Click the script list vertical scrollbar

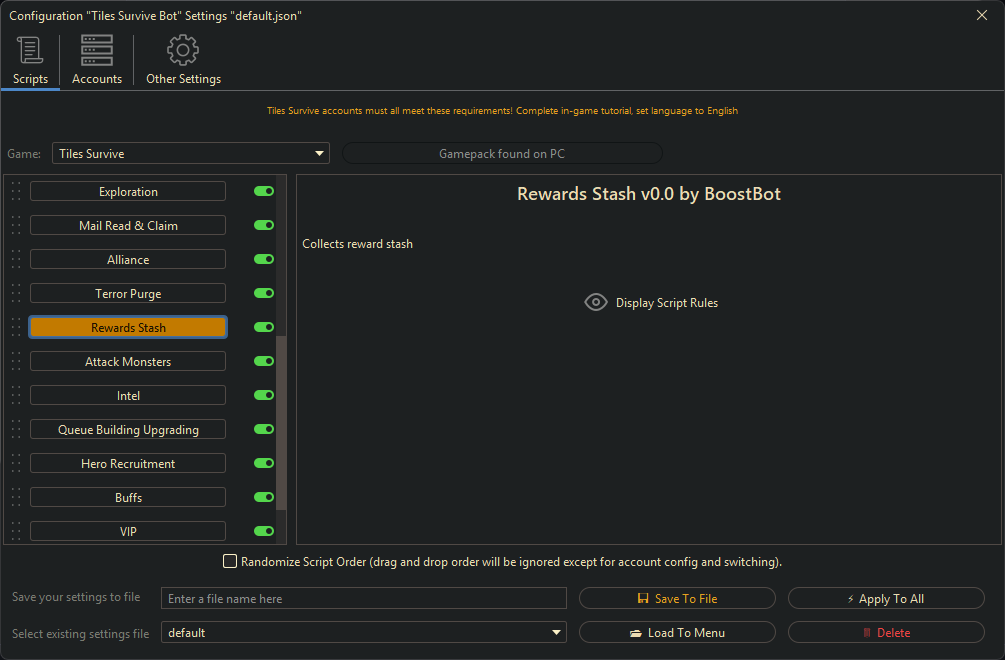click(x=281, y=420)
